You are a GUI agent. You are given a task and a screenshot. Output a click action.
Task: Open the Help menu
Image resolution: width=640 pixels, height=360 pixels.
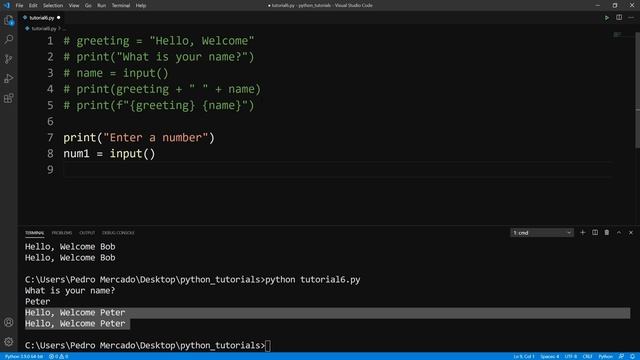(141, 5)
